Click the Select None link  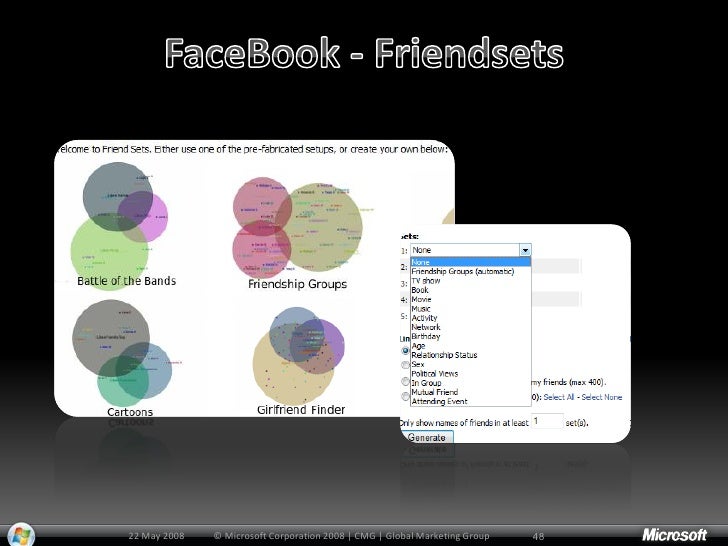point(601,397)
